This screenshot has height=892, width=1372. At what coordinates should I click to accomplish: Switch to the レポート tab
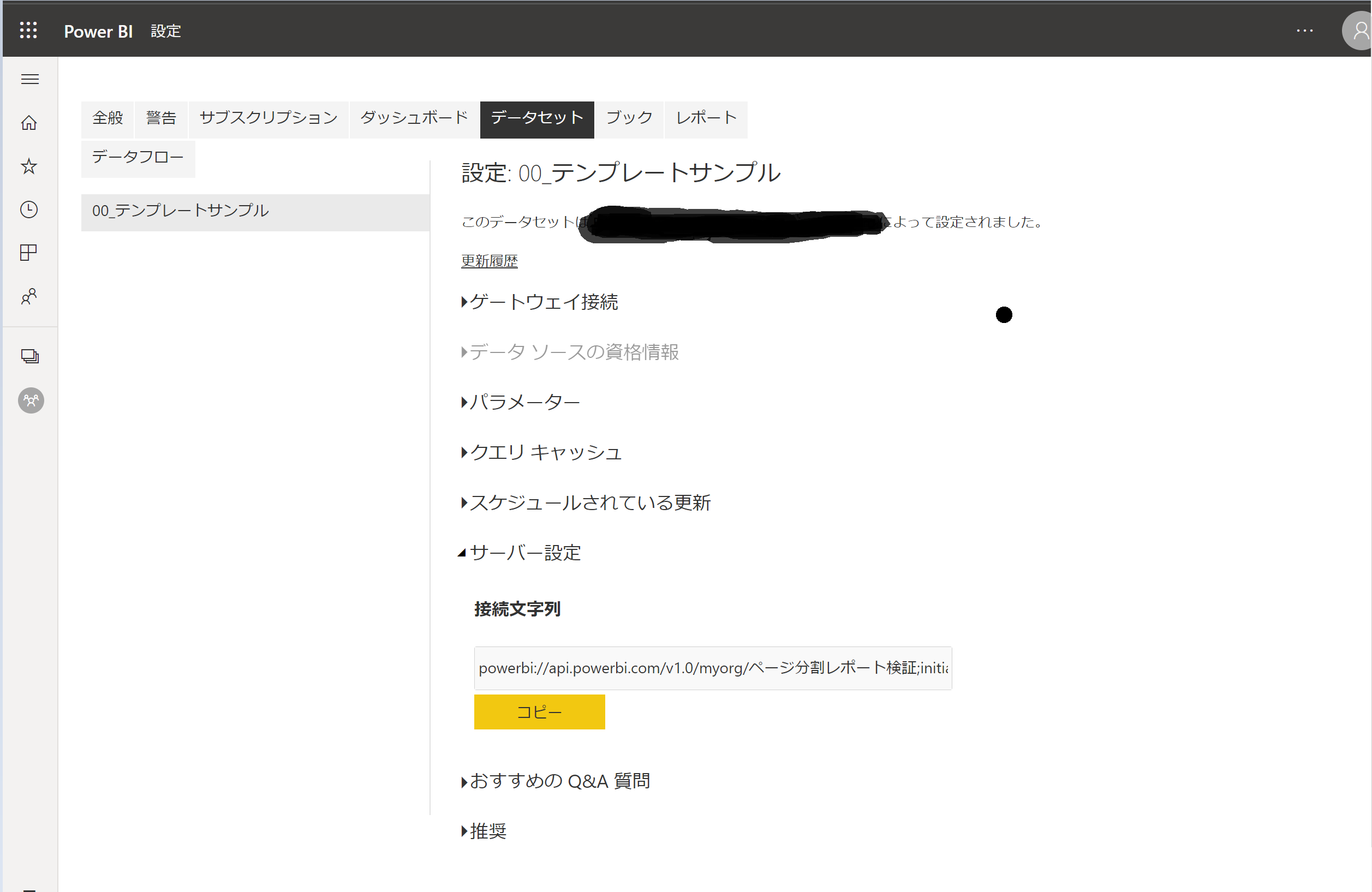[x=706, y=118]
